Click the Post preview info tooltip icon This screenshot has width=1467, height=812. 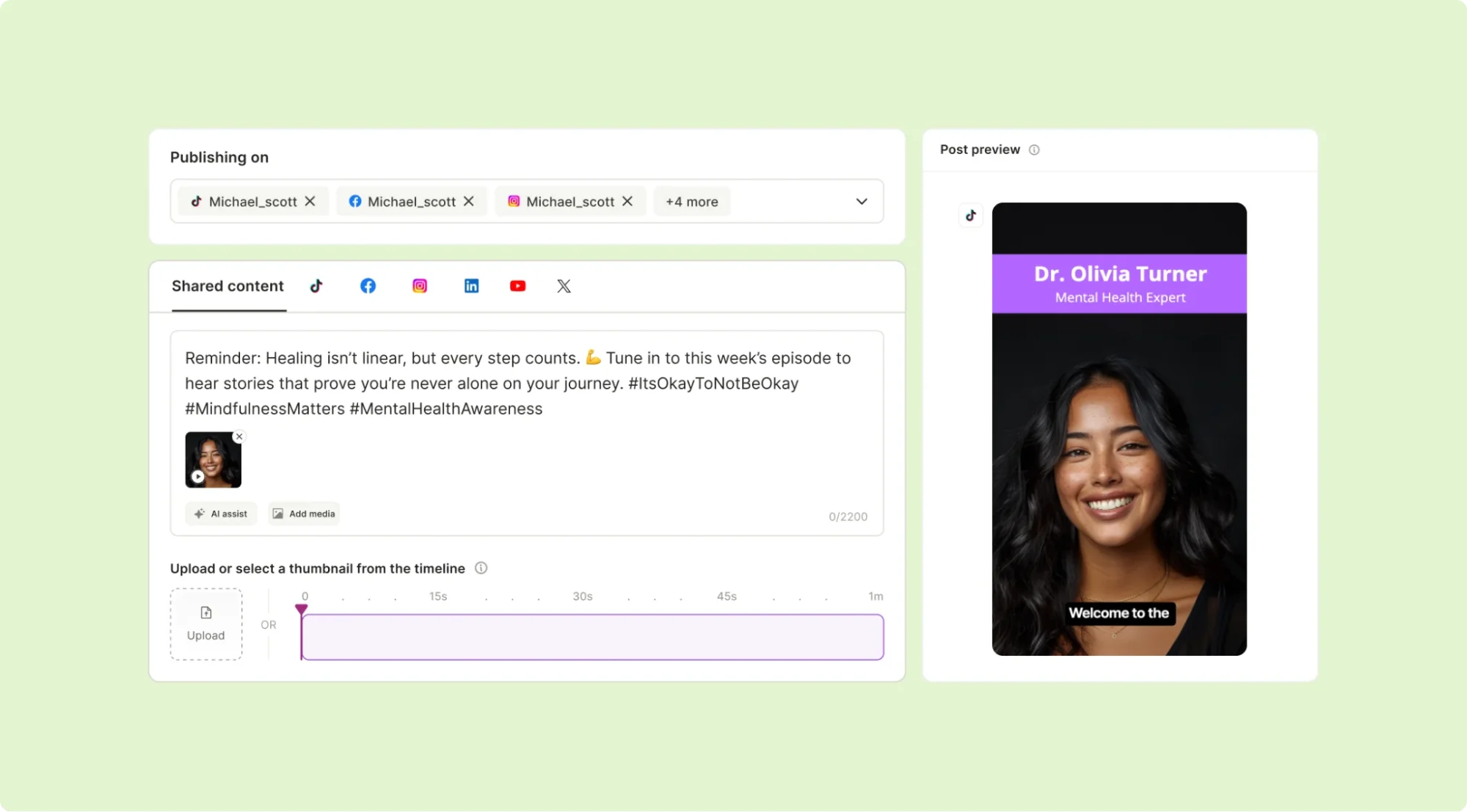click(x=1033, y=149)
